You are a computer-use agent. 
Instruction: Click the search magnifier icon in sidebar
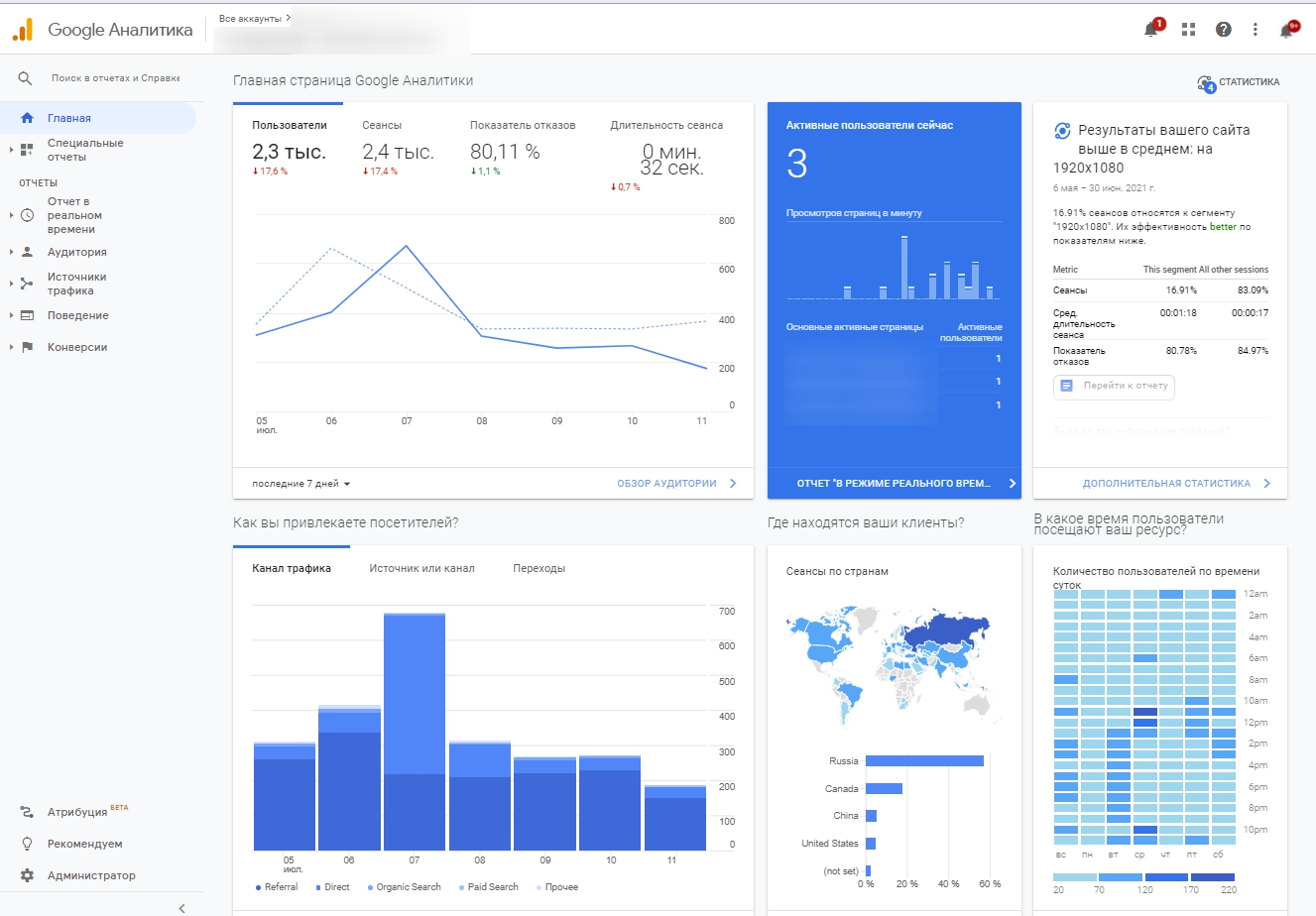26,78
